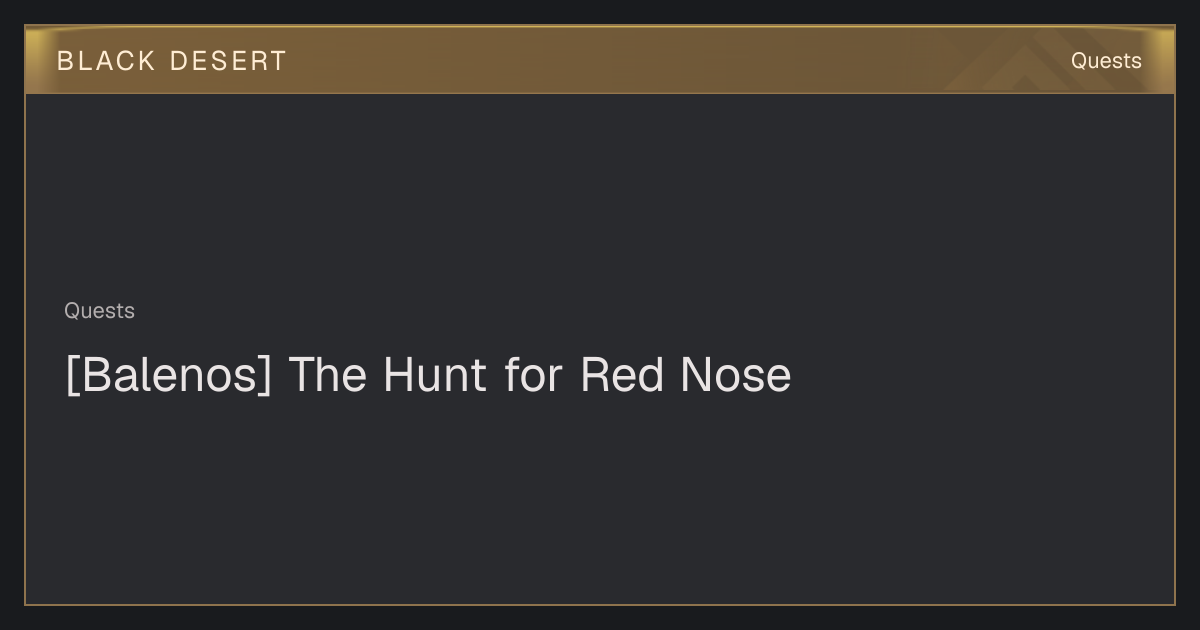The image size is (1200, 630).
Task: Return to the Quests category via the breadcrumb
Action: [x=99, y=311]
